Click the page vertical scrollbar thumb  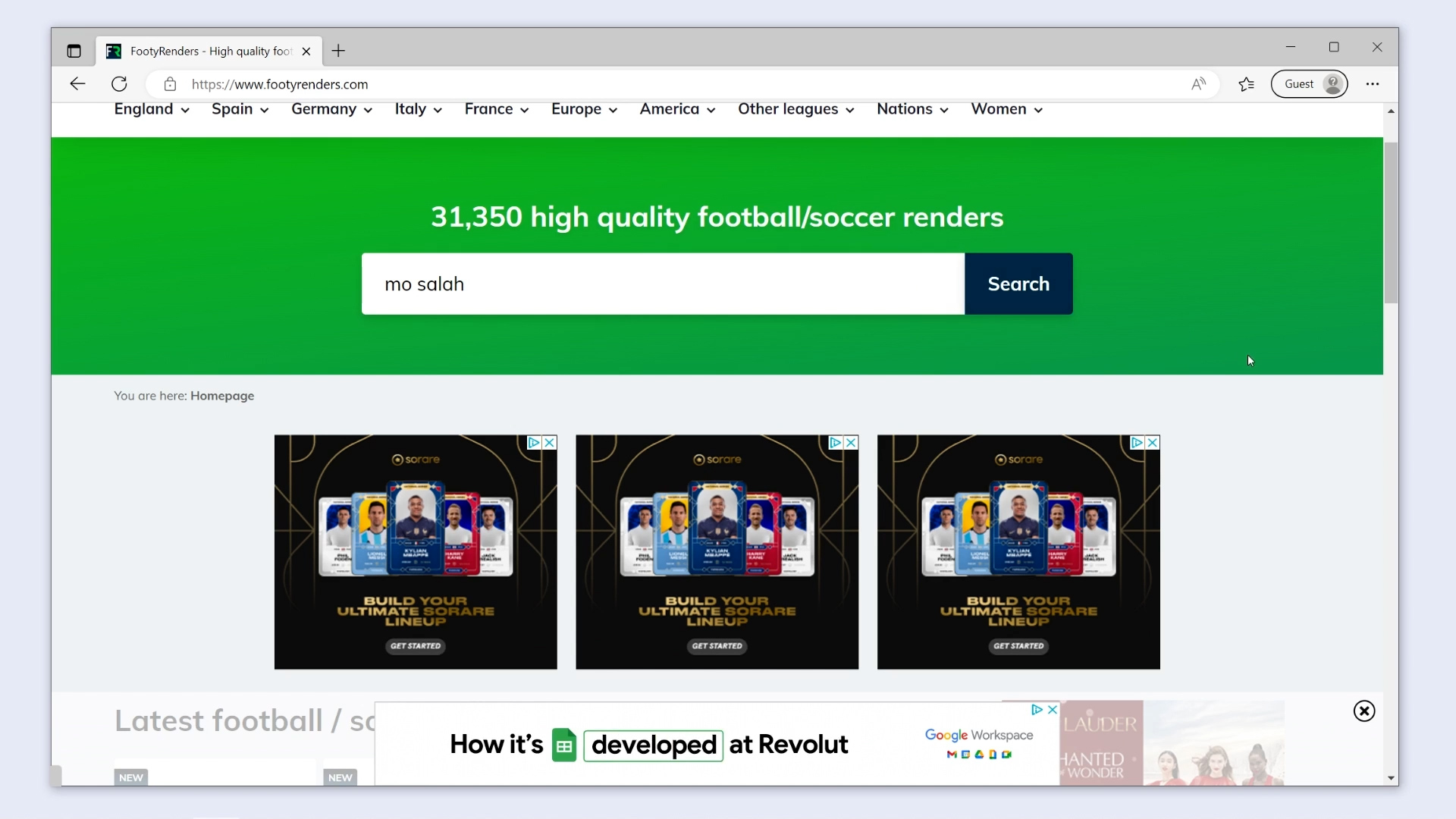1390,221
